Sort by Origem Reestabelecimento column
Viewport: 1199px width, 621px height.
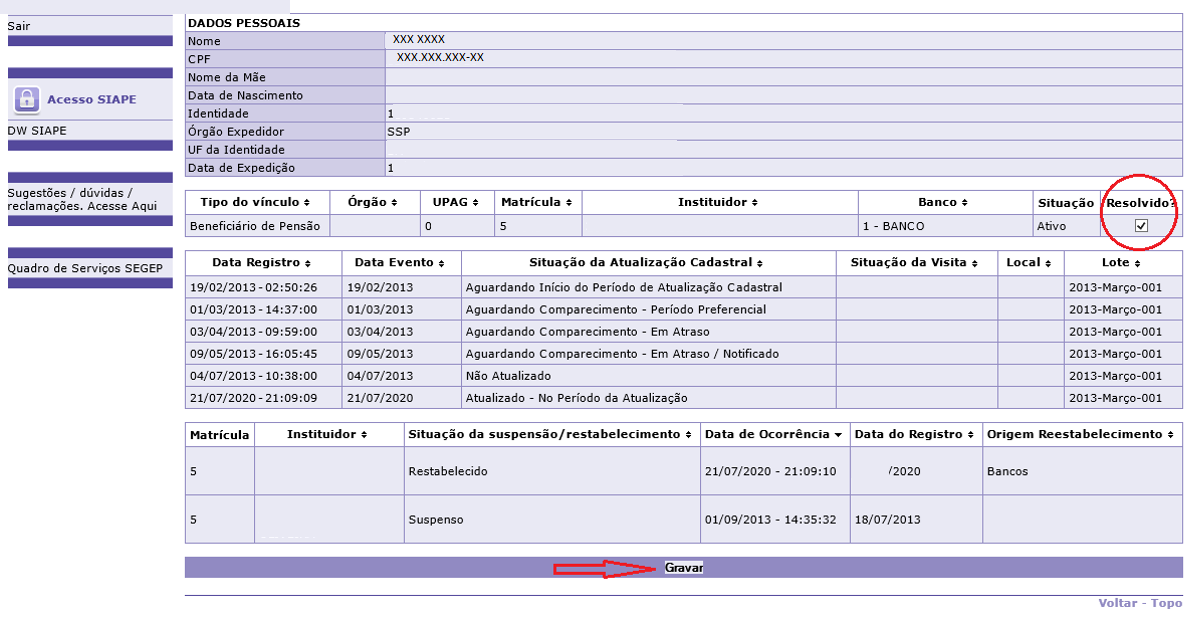(x=1080, y=434)
